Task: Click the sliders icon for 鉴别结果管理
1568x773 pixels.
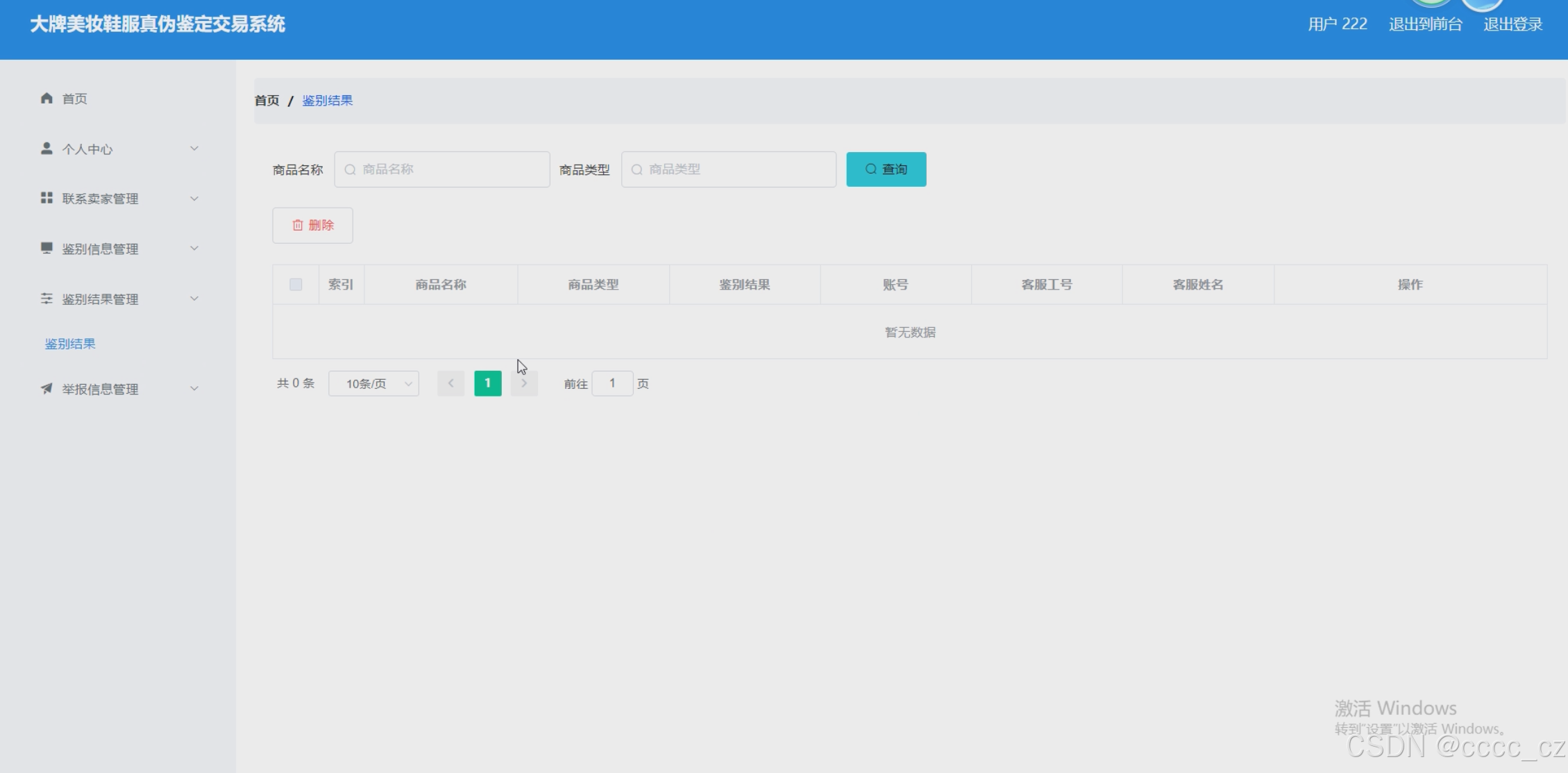Action: [47, 298]
